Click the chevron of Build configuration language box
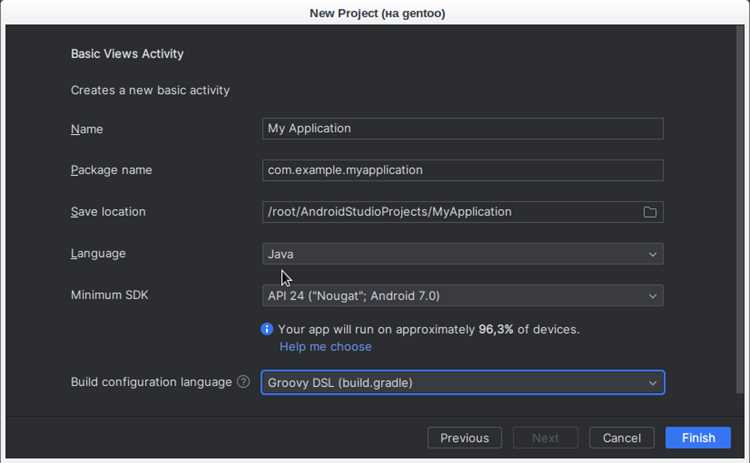 (652, 383)
